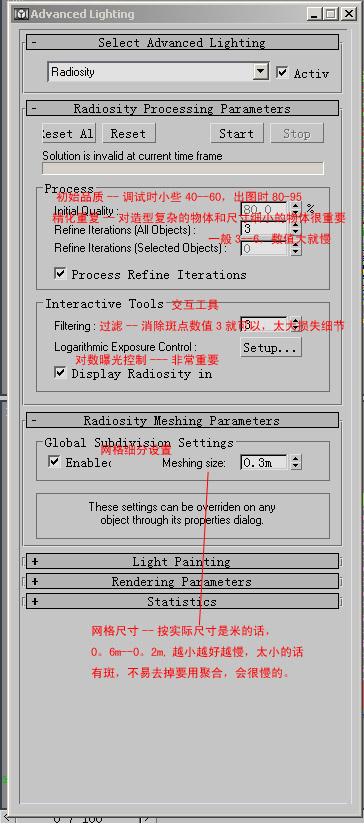Click the Refine Iterations (All Objects) spinner
Image resolution: width=364 pixels, height=823 pixels.
click(296, 229)
